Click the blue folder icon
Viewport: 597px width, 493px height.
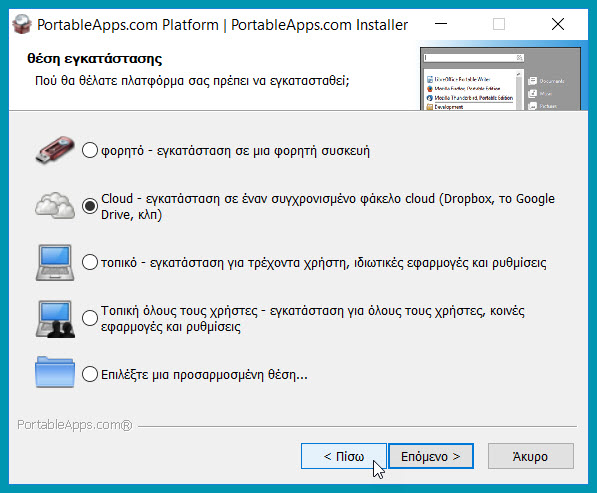(x=55, y=372)
